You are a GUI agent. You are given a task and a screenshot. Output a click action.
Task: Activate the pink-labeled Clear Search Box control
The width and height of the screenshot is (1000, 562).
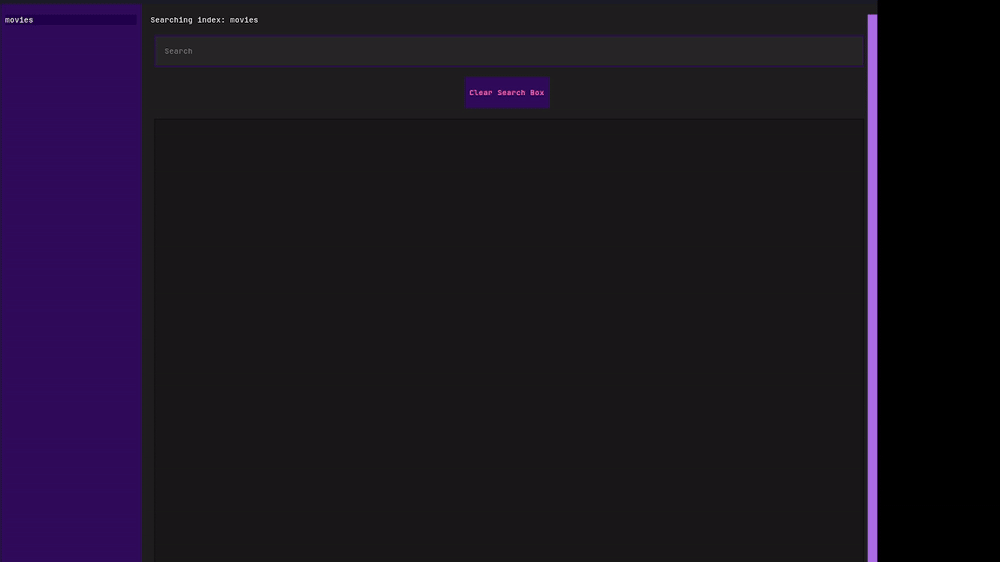pos(507,92)
